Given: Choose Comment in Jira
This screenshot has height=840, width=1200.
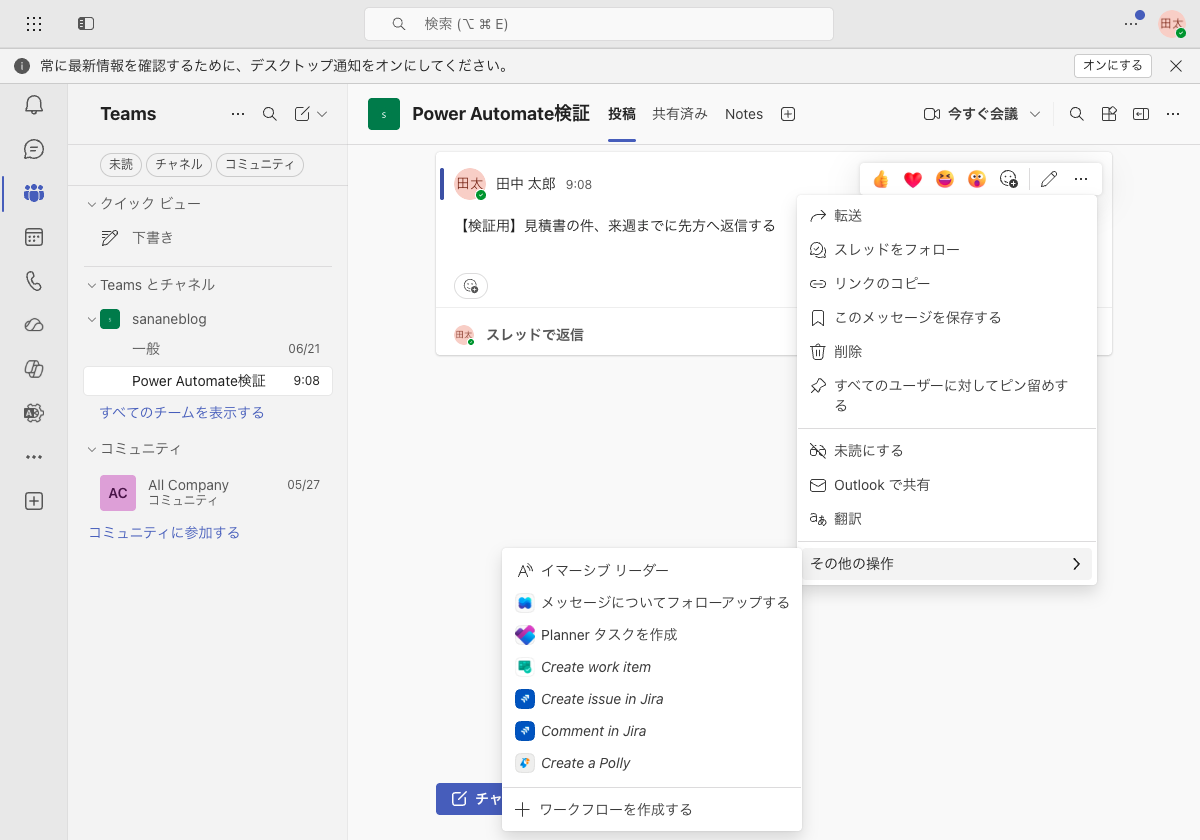Looking at the screenshot, I should pyautogui.click(x=652, y=731).
